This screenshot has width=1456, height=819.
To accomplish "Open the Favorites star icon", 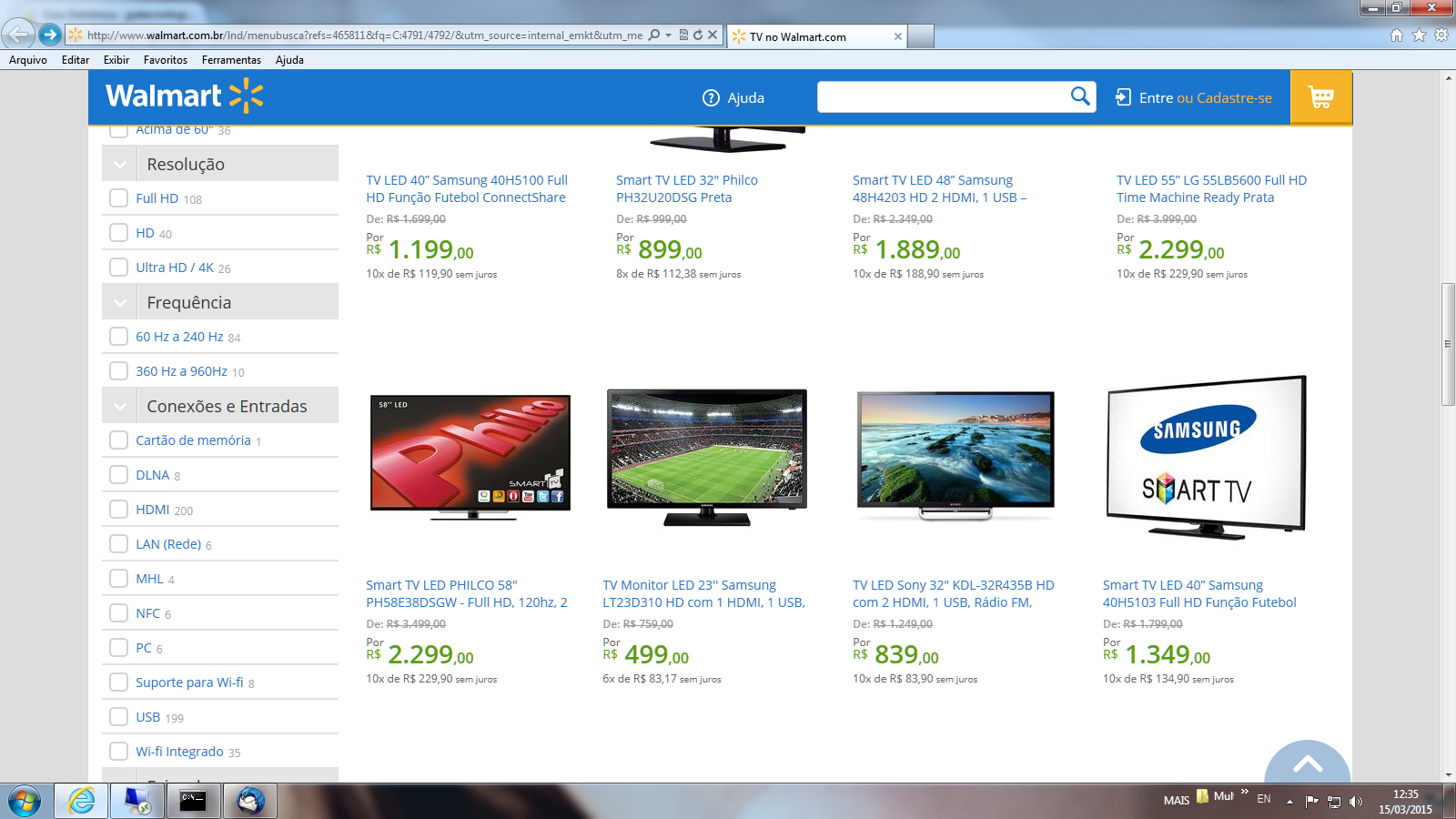I will click(x=1419, y=35).
